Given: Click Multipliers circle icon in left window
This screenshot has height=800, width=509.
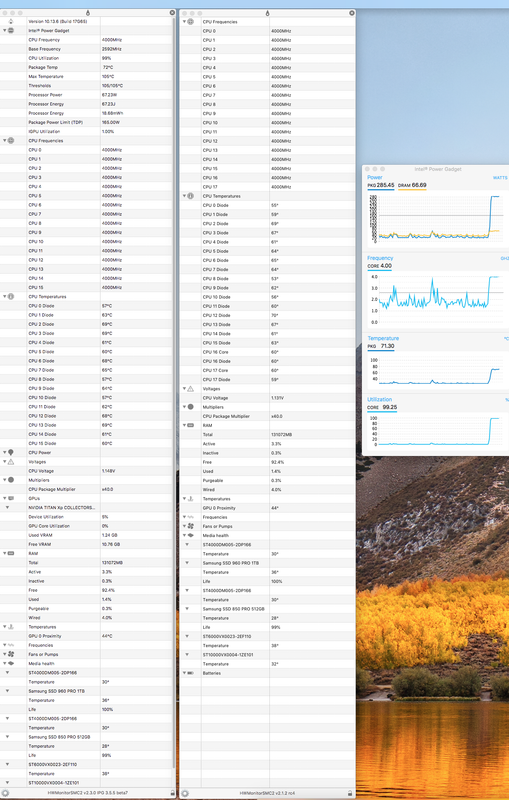Looking at the screenshot, I should coord(11,480).
